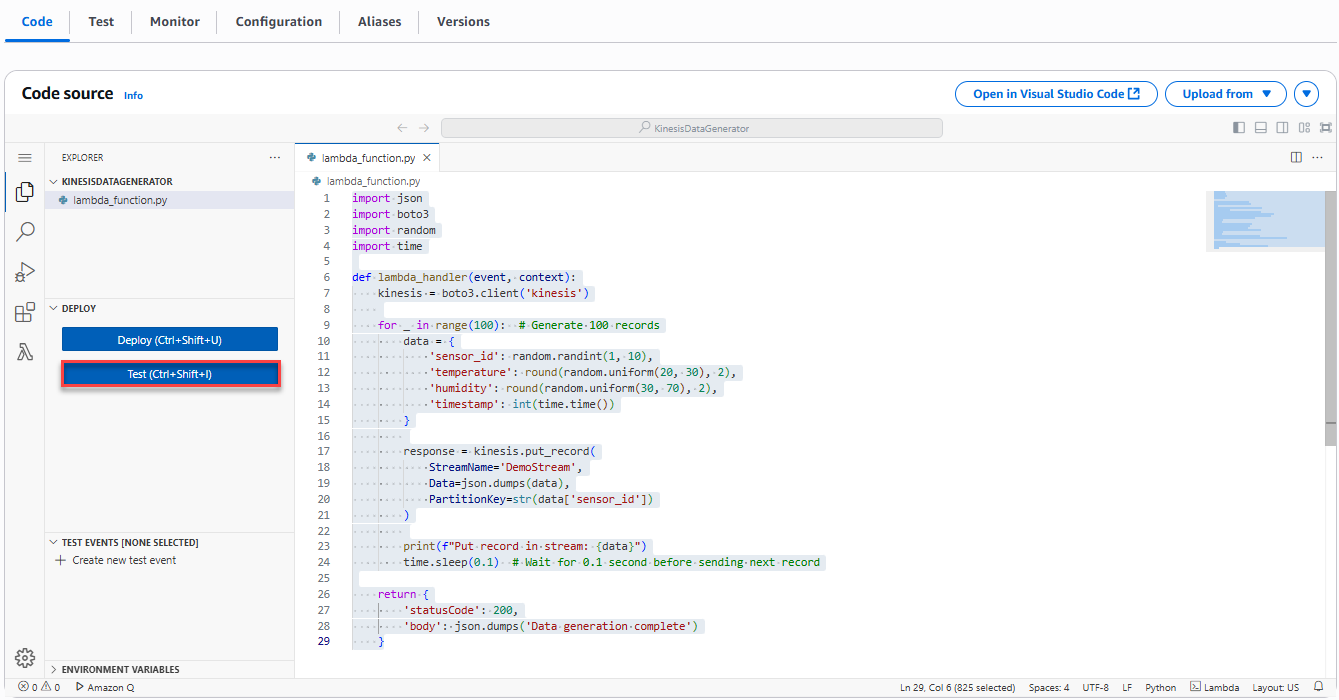The width and height of the screenshot is (1339, 700).
Task: Toggle the secondary sidebar layout icon
Action: [1282, 128]
